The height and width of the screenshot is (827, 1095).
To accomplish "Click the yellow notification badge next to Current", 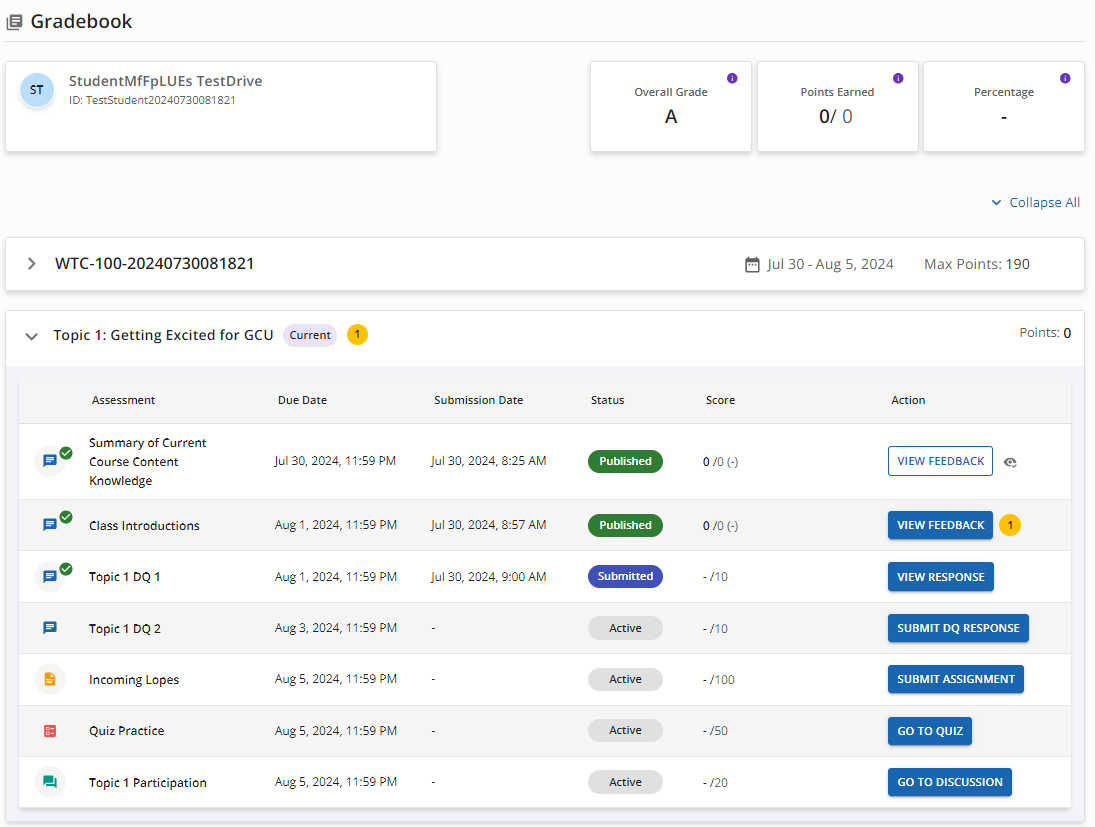I will pyautogui.click(x=358, y=335).
